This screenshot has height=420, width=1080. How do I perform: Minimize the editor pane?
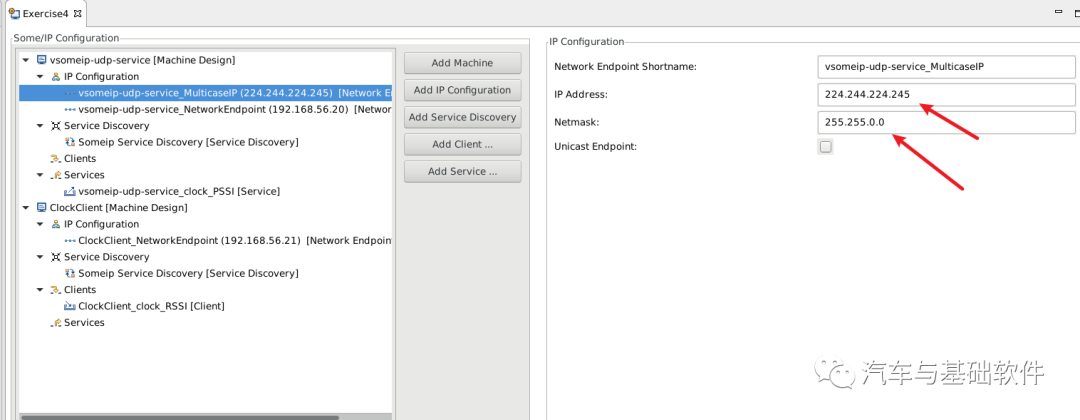pyautogui.click(x=1059, y=13)
